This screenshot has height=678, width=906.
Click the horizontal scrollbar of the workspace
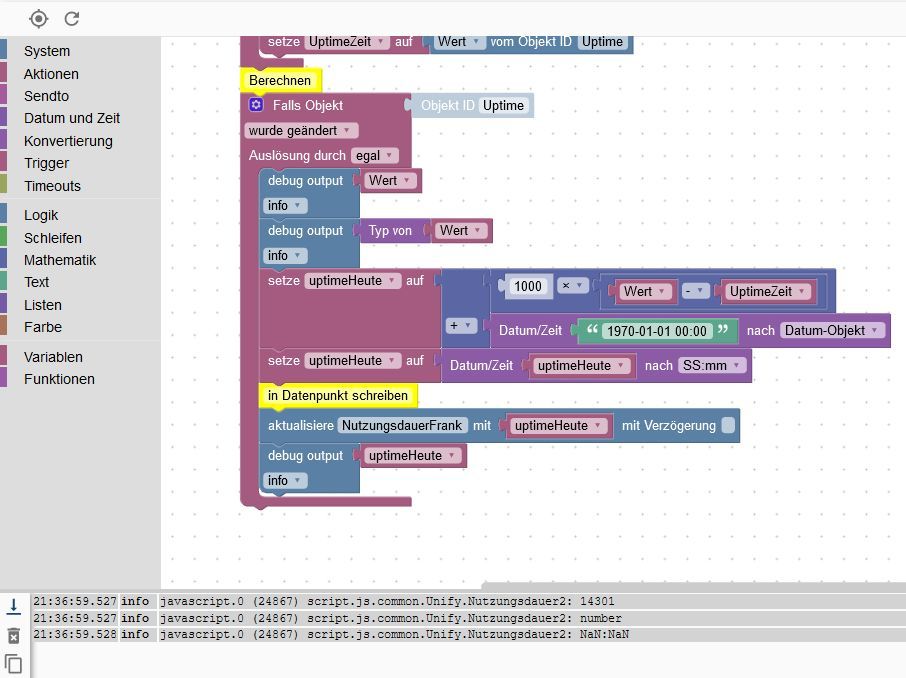693,585
